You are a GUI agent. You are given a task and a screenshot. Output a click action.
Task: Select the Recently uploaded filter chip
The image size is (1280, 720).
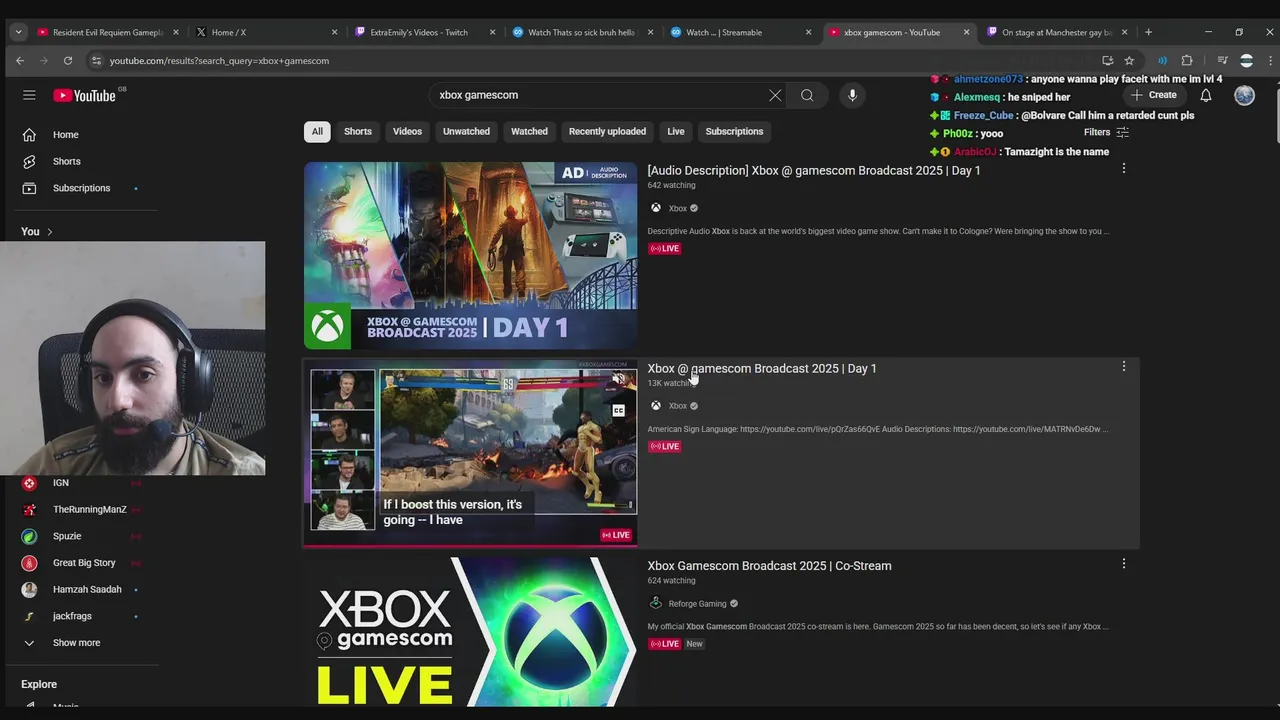607,131
